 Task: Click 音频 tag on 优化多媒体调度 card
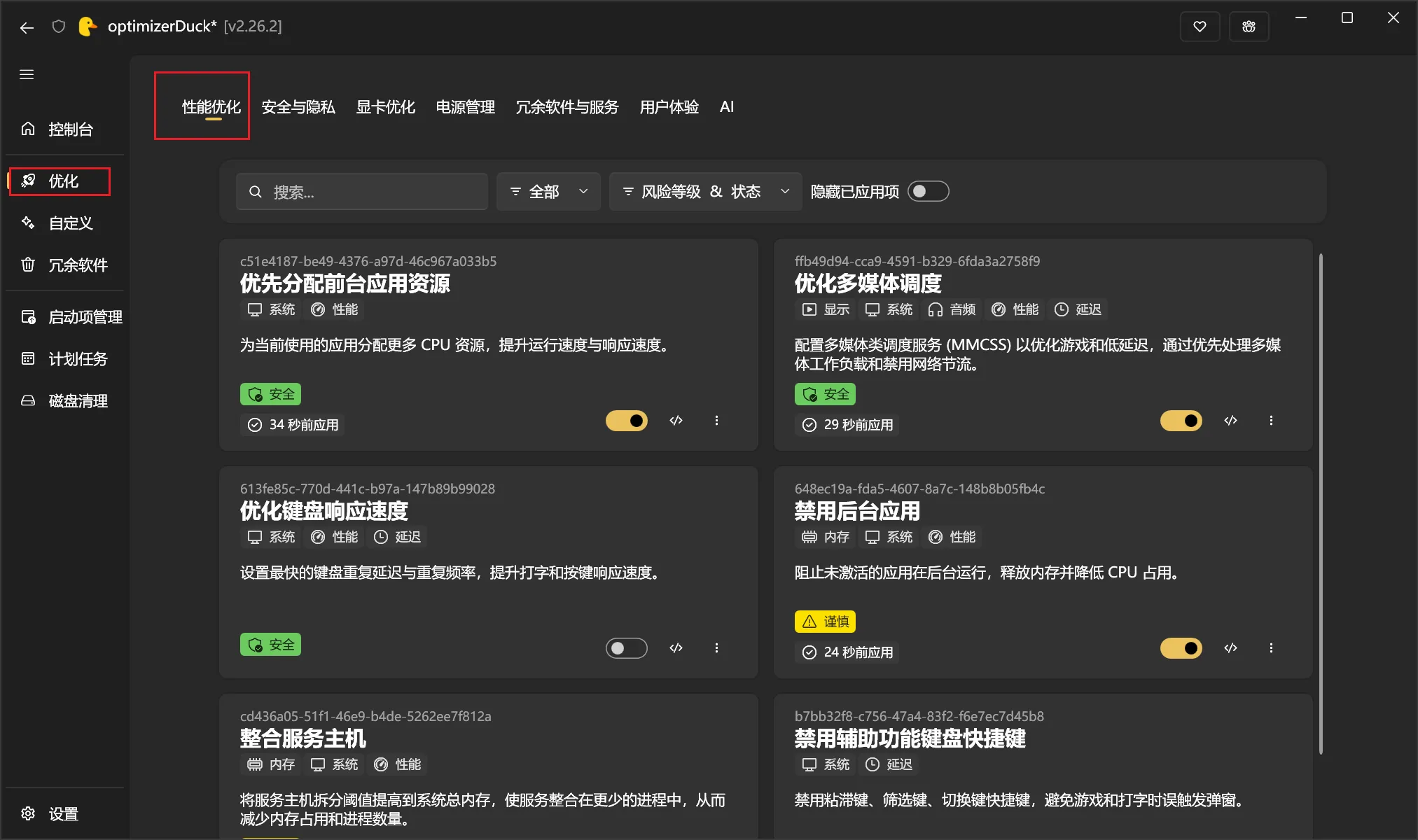952,309
